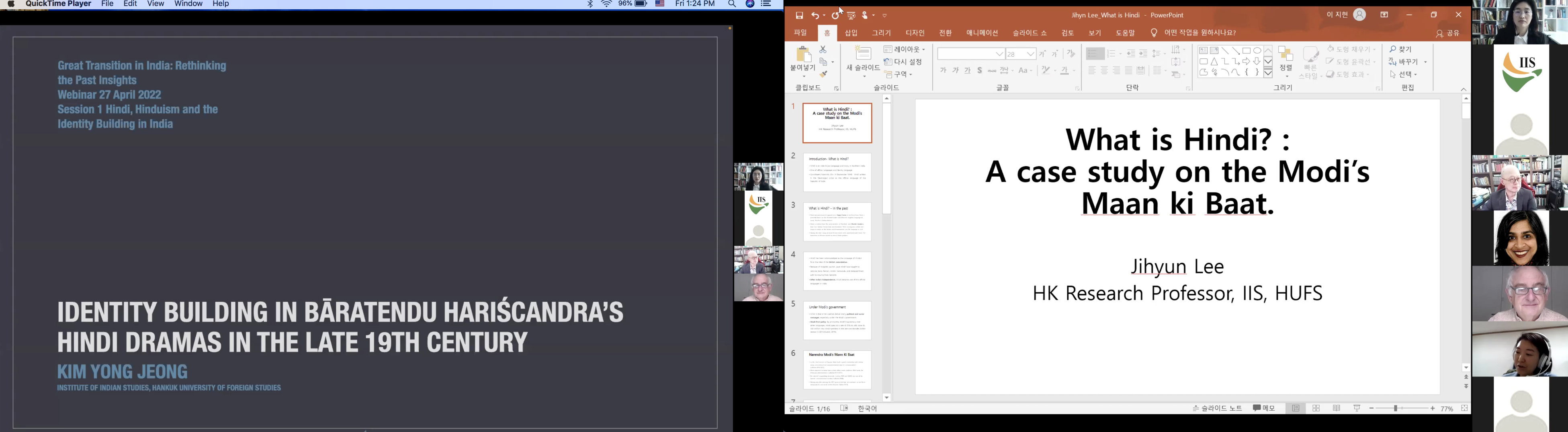Select the Right Arrow shape in shapes gallery

[1247, 62]
